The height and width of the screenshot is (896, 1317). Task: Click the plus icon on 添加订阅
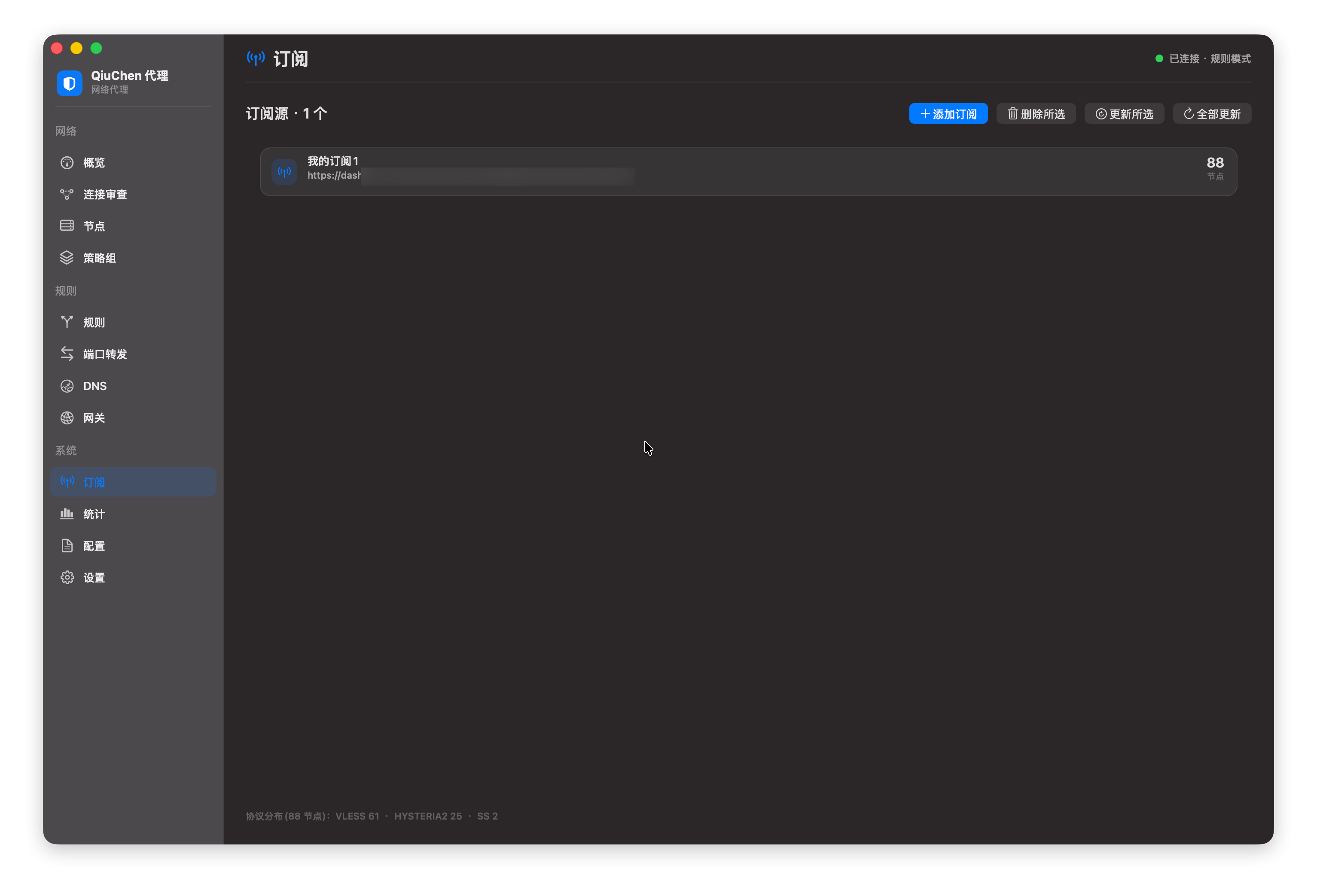(925, 114)
